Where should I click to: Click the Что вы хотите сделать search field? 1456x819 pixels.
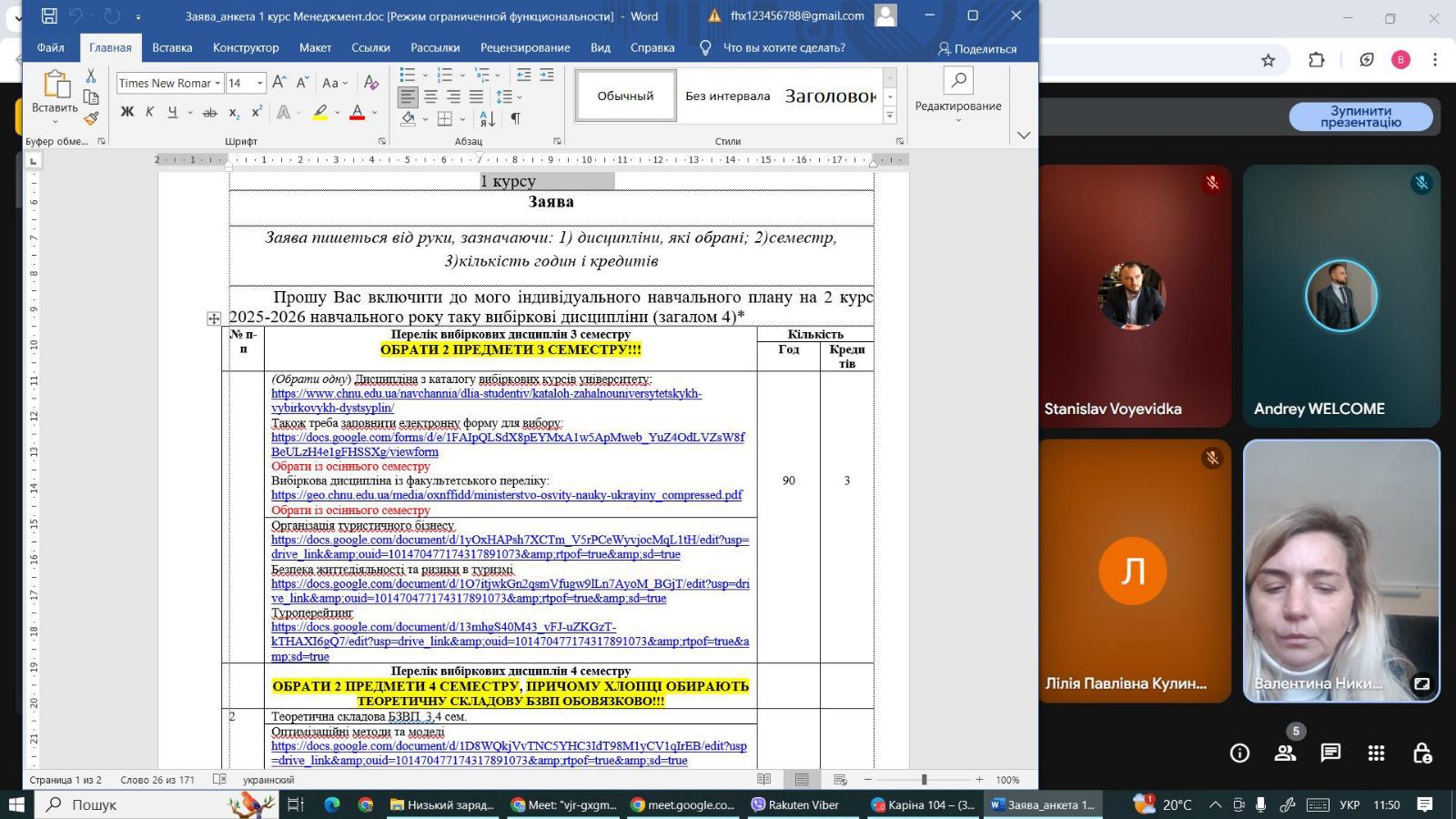784,47
